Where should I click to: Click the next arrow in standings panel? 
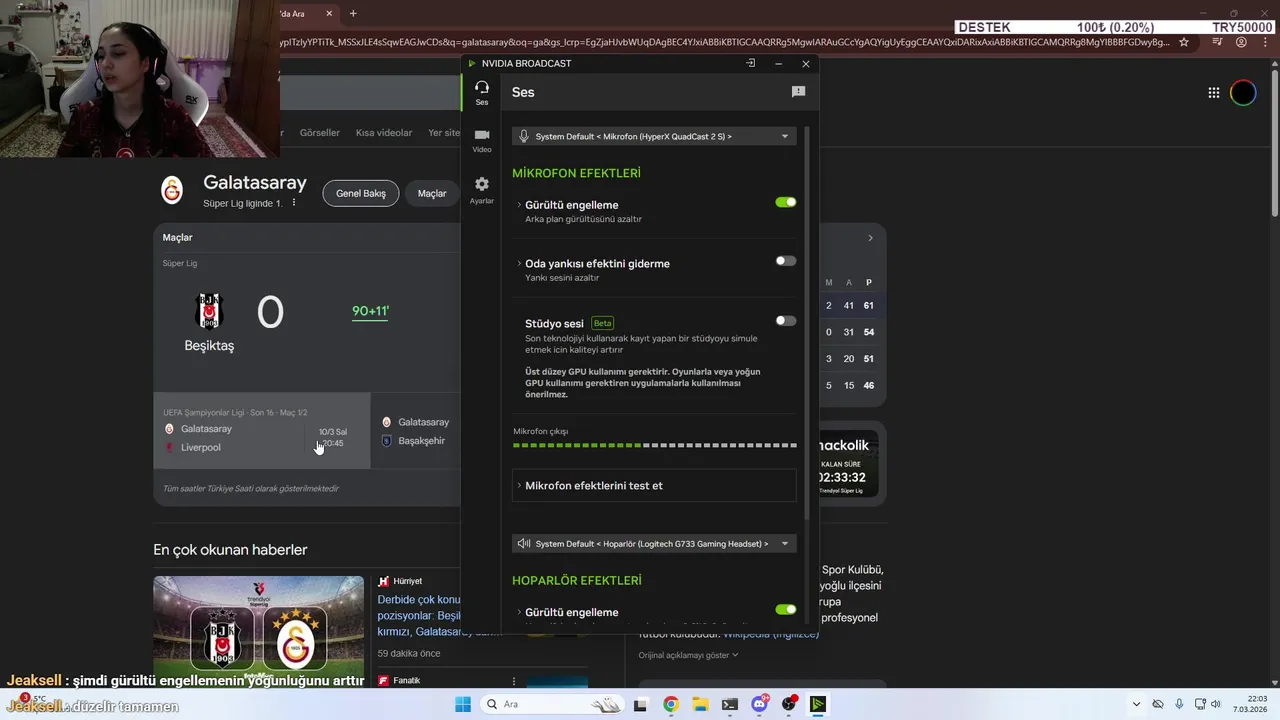pos(870,238)
